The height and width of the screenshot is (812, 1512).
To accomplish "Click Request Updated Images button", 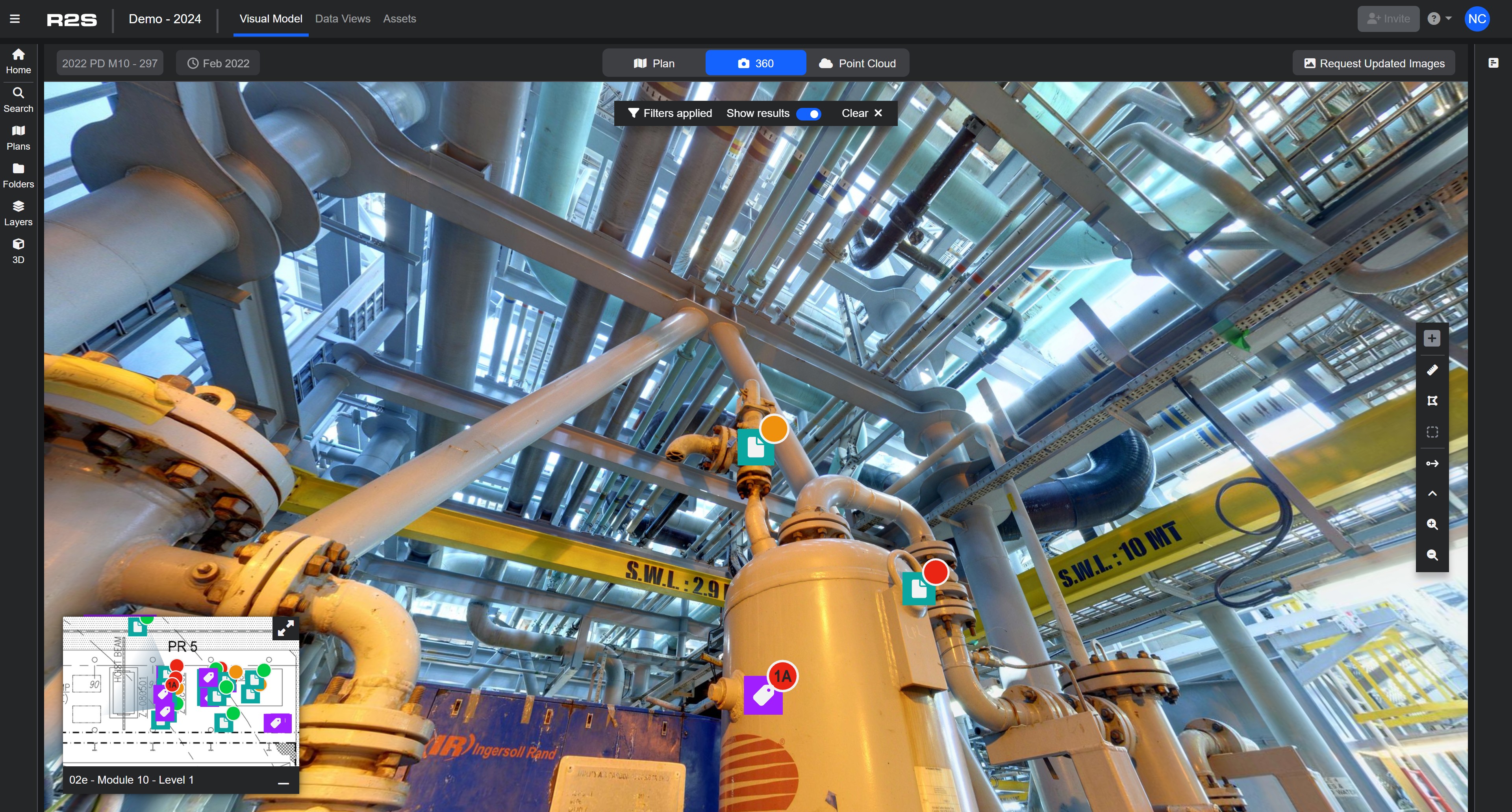I will 1373,63.
